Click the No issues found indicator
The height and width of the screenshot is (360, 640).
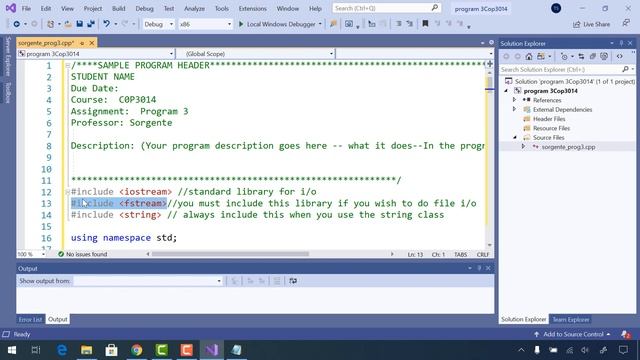[x=82, y=254]
